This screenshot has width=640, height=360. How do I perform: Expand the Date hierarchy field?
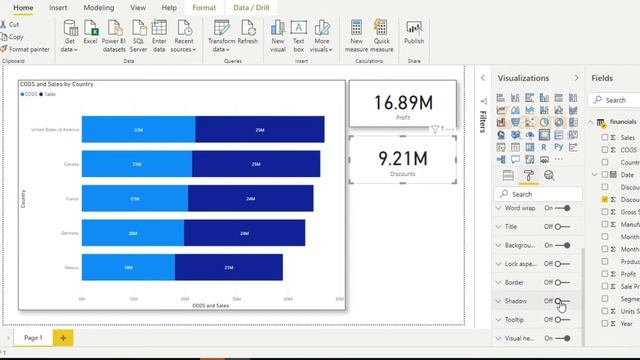[595, 175]
